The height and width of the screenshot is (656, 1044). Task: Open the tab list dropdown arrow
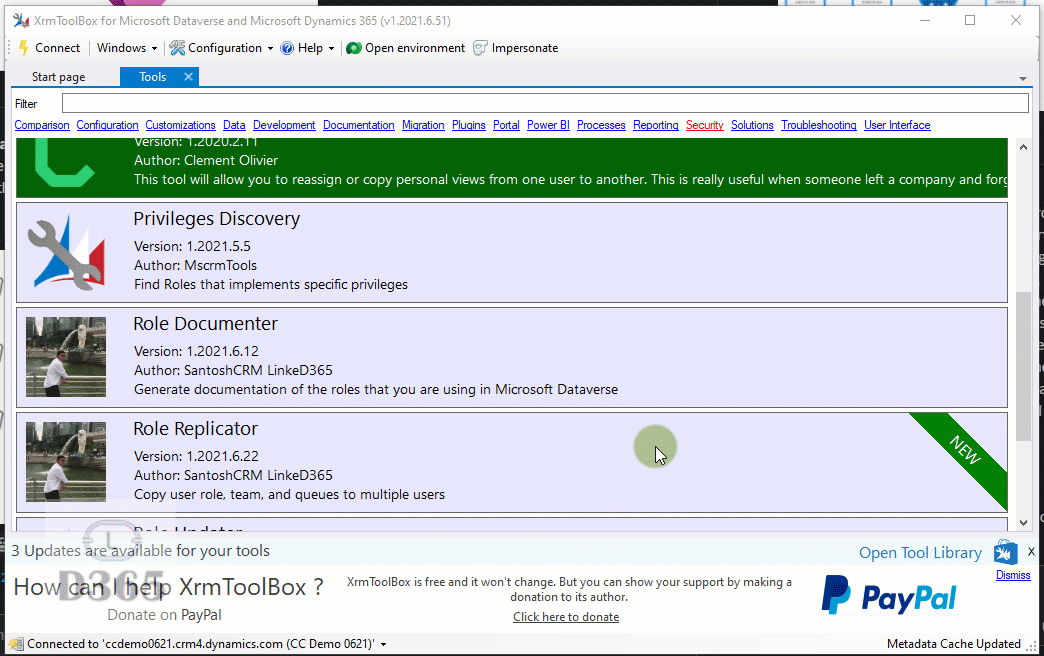(1023, 79)
